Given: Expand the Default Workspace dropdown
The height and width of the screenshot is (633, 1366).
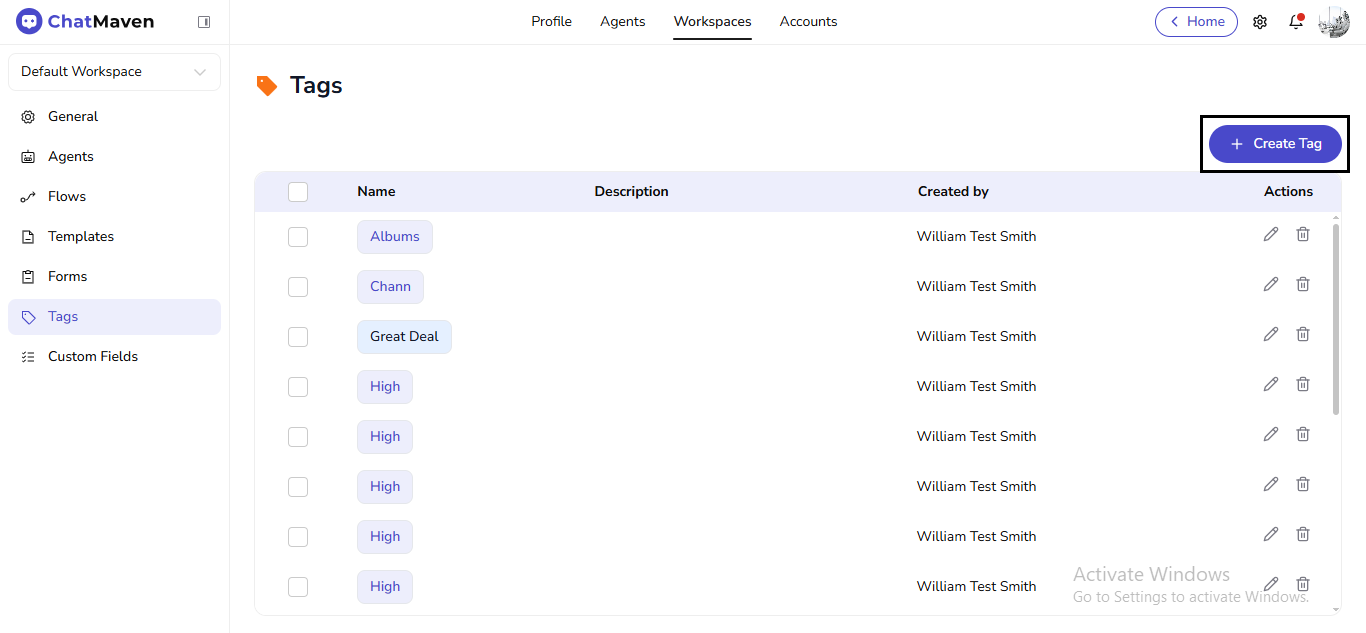Looking at the screenshot, I should pyautogui.click(x=114, y=72).
